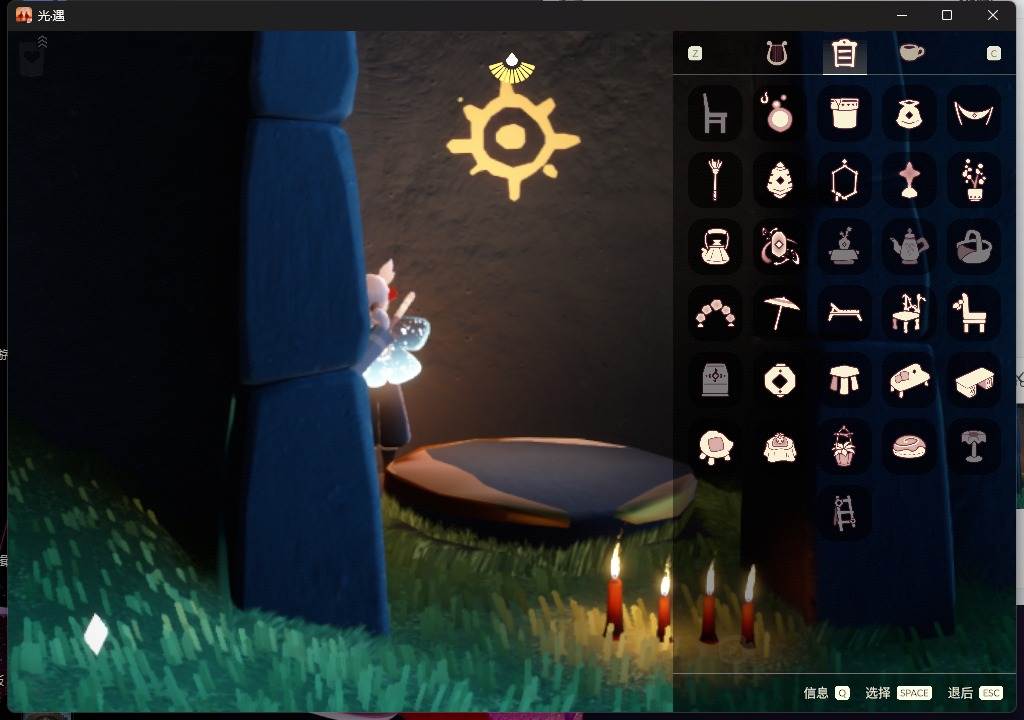Viewport: 1024px width, 720px height.
Task: Click the 选择 SPACE select button
Action: [x=898, y=693]
